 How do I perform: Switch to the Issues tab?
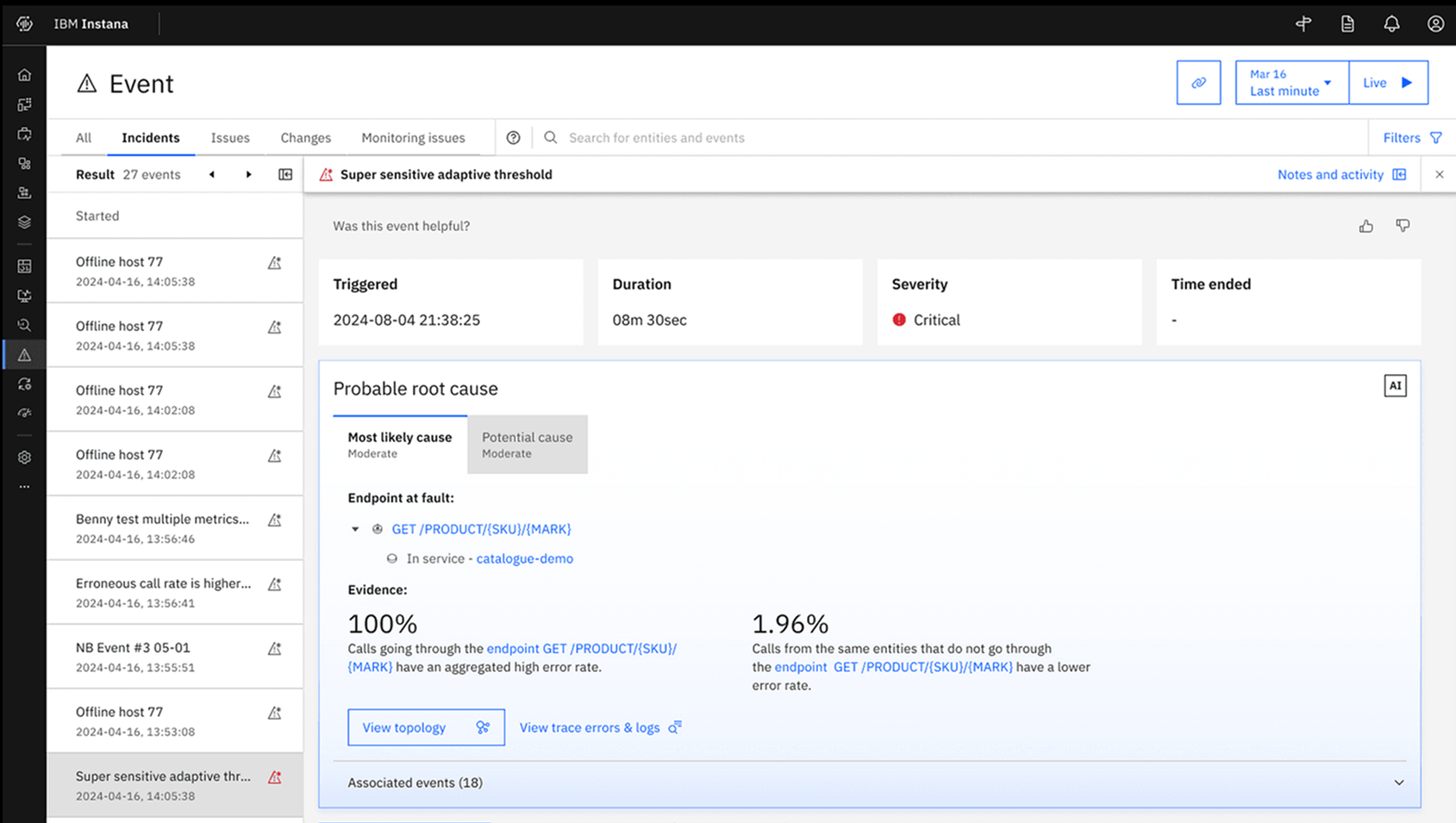tap(230, 138)
